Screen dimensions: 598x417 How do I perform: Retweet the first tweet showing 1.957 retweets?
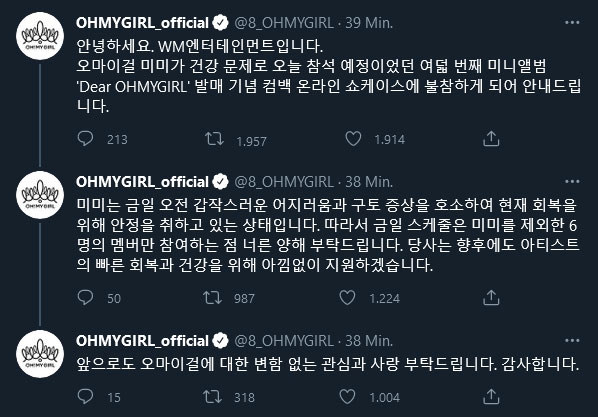pos(214,139)
